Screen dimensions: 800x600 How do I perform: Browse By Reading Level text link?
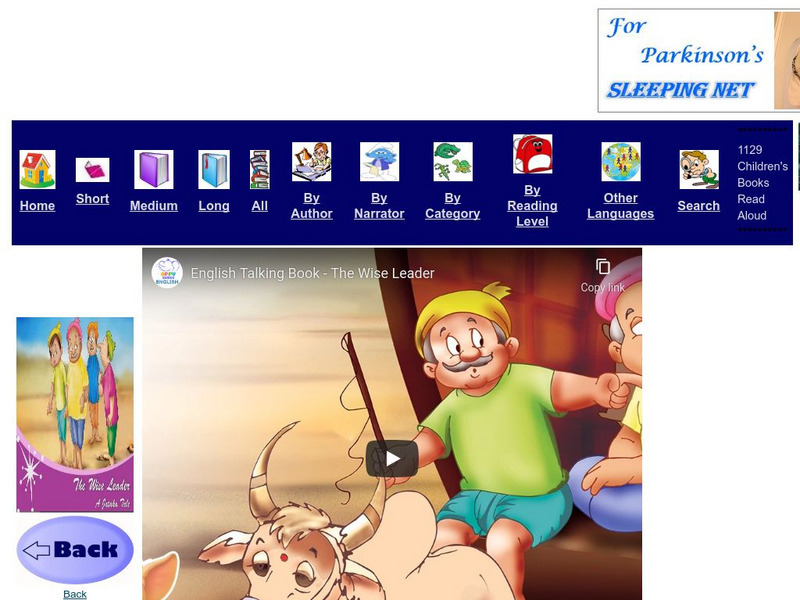pyautogui.click(x=532, y=206)
